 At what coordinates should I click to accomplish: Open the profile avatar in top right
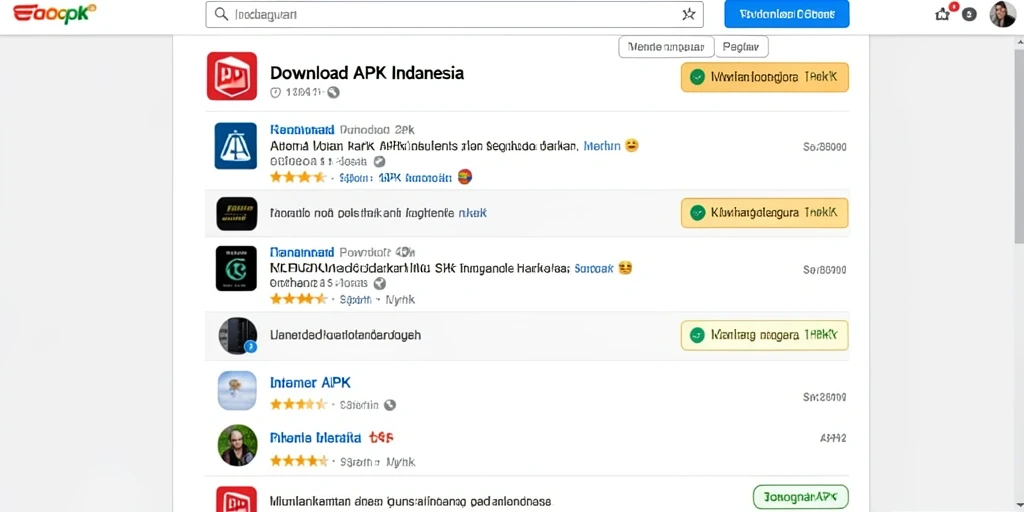pyautogui.click(x=1002, y=14)
